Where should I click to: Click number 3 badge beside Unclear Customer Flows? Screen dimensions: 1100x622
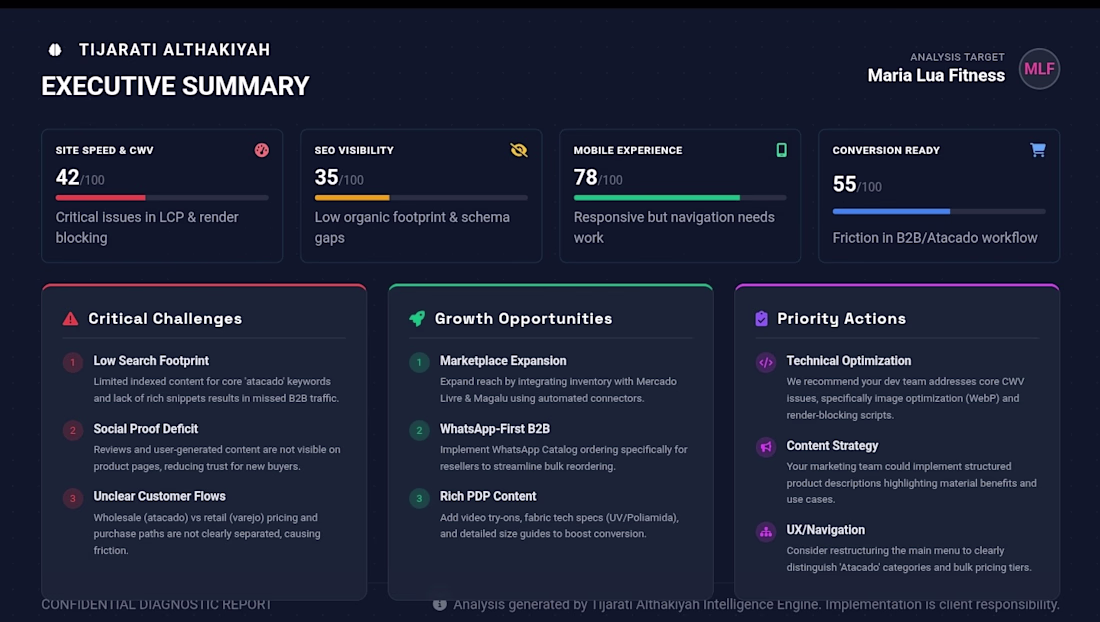click(72, 498)
